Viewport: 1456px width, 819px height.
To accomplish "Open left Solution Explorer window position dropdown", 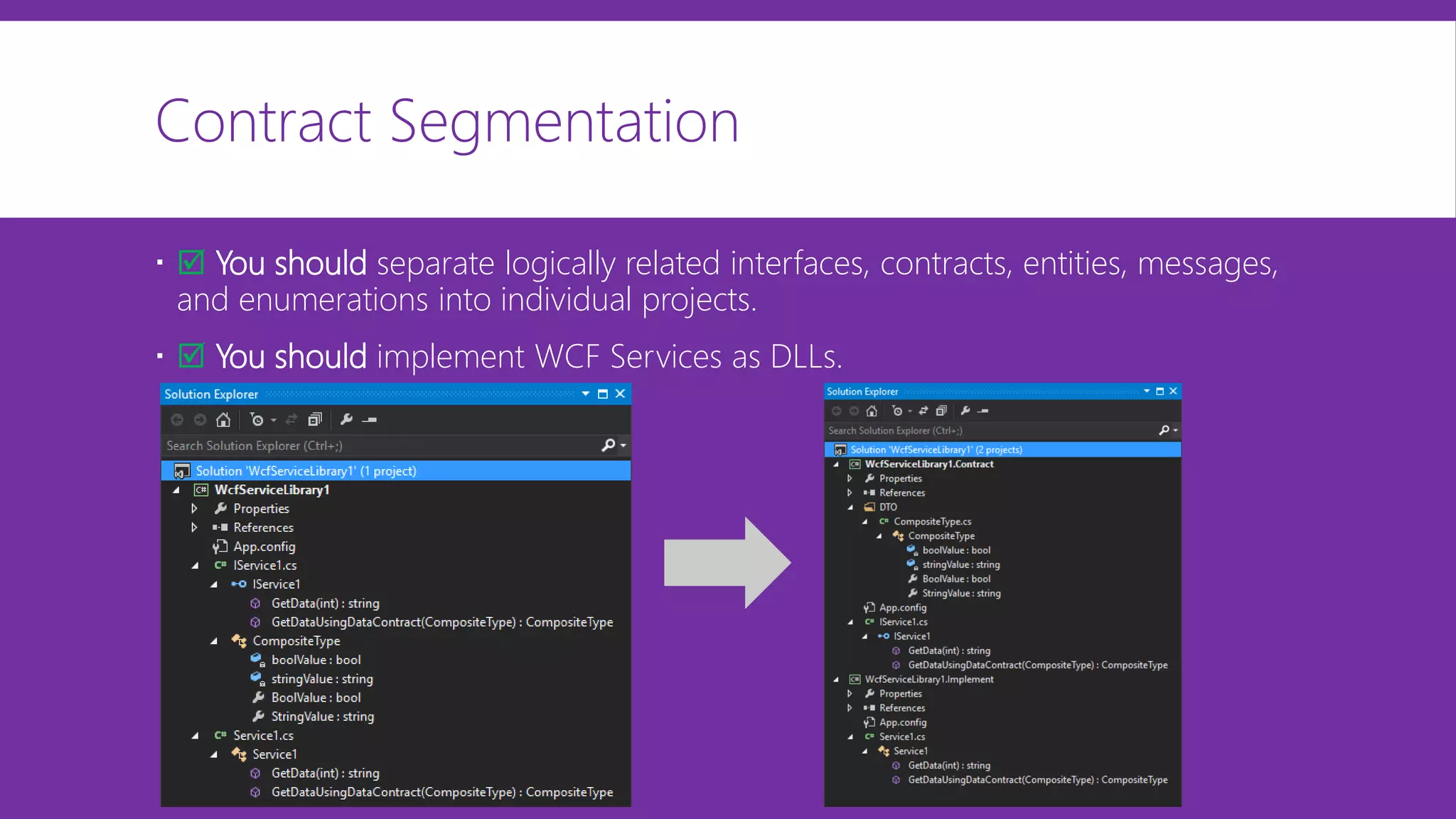I will (x=585, y=394).
